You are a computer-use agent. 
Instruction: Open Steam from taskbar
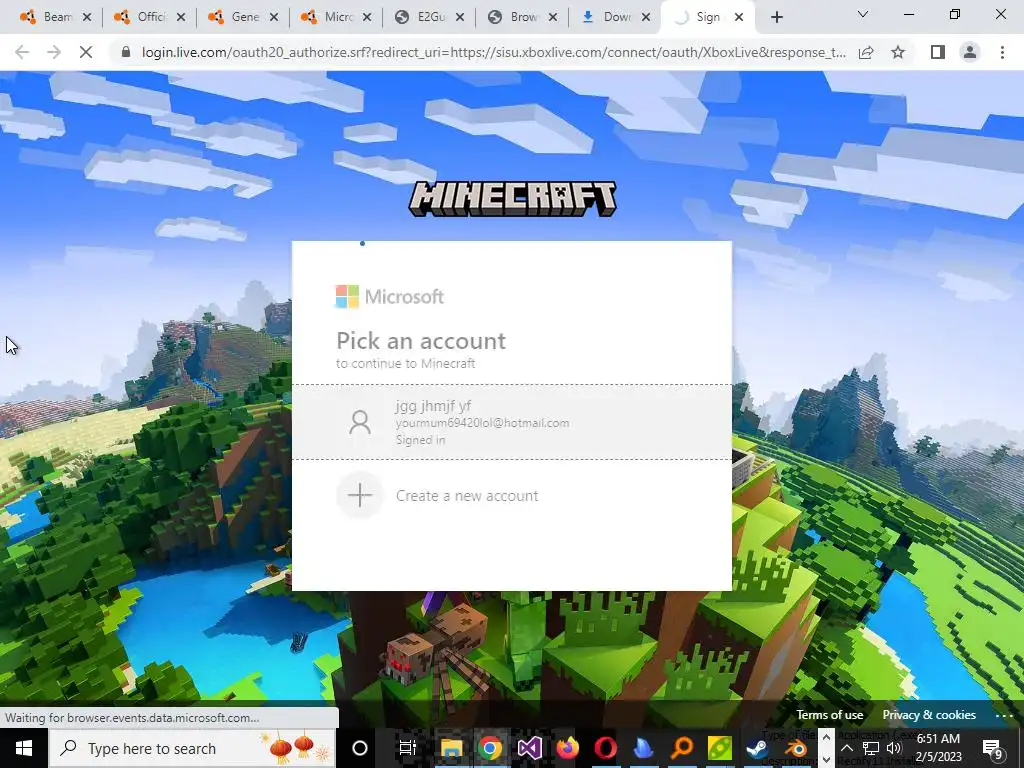tap(758, 748)
